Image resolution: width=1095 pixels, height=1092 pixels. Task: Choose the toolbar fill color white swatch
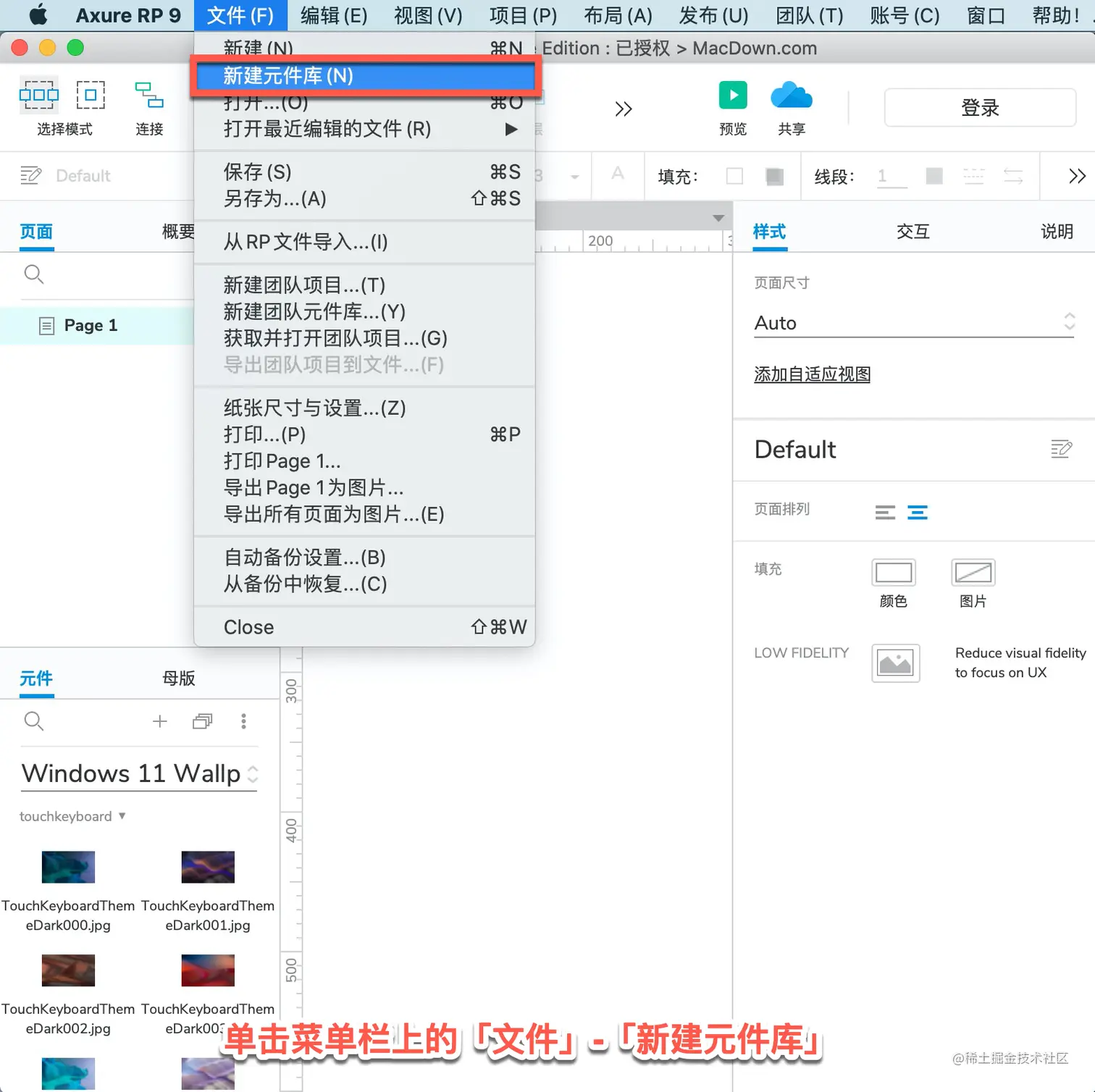pos(734,176)
